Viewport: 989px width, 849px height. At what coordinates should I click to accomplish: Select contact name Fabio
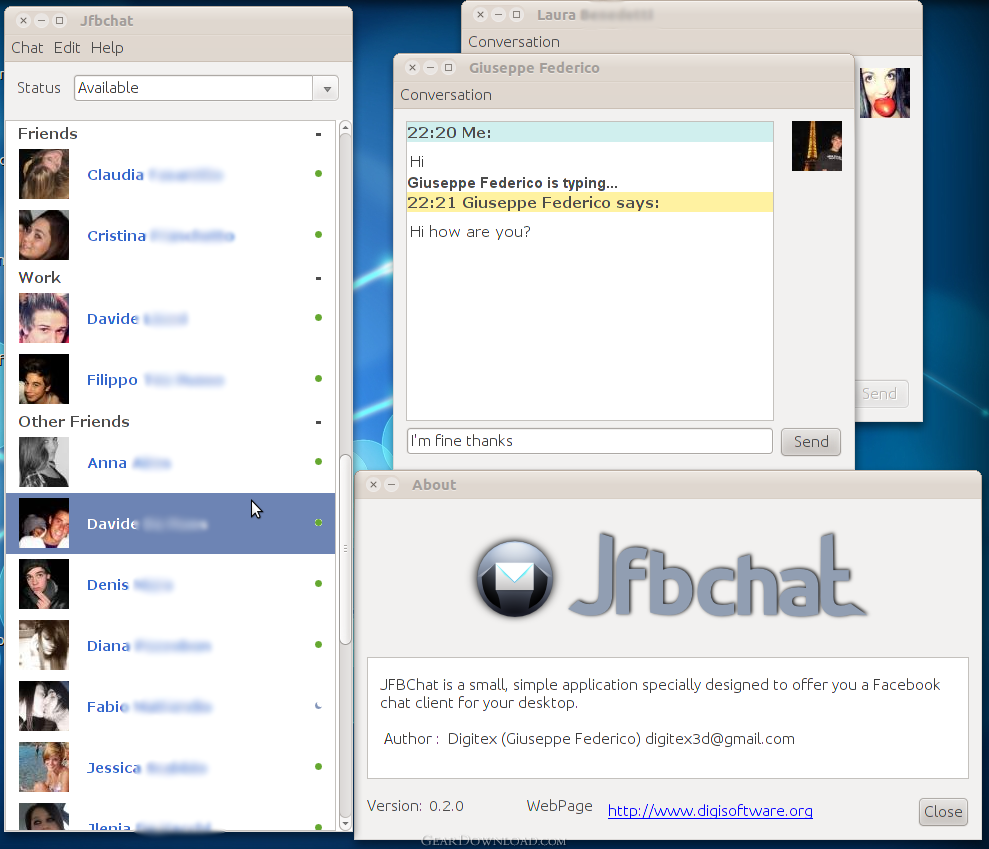coord(108,707)
